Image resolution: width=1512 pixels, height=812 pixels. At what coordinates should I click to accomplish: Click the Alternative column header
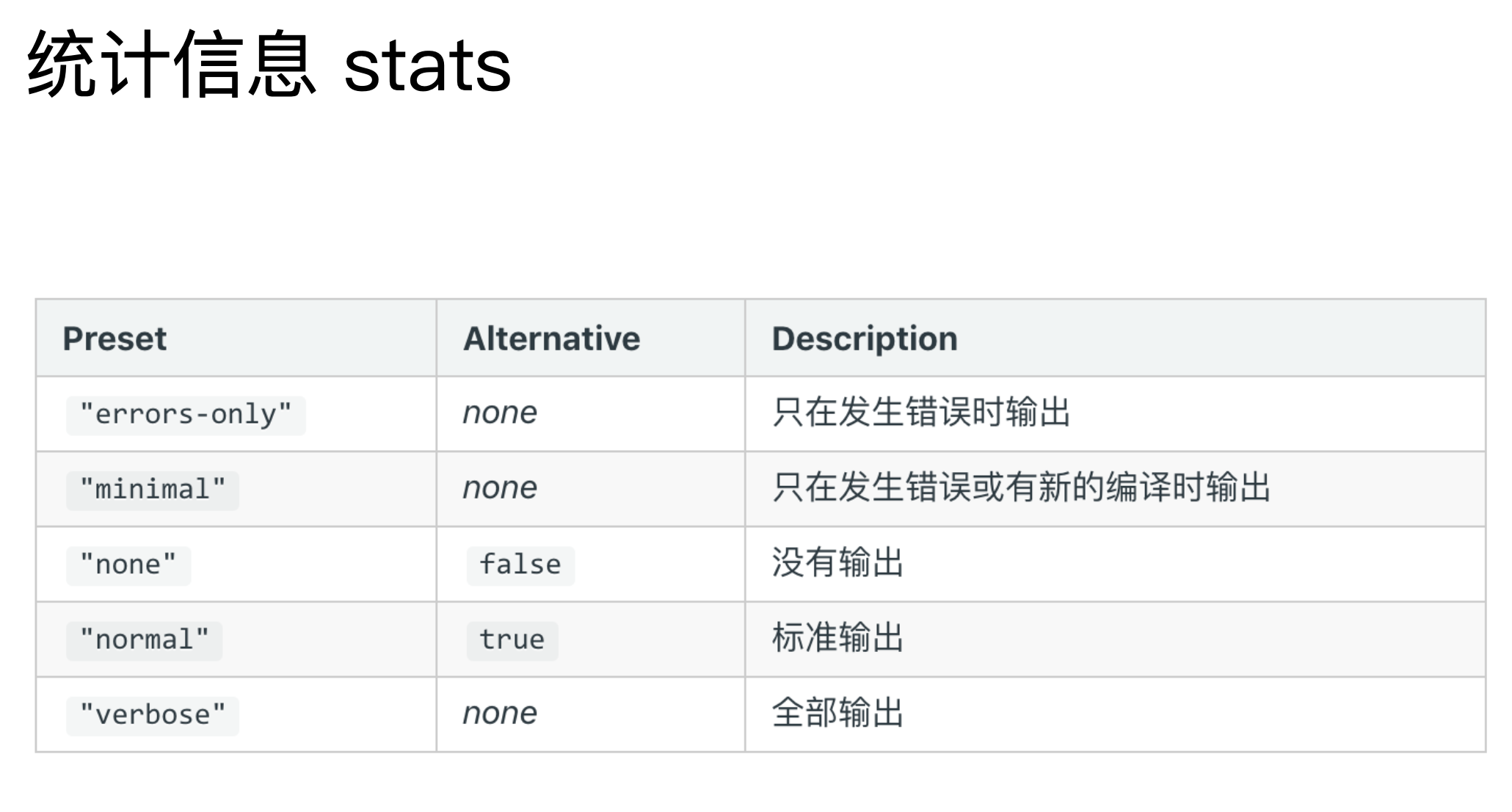[x=552, y=338]
